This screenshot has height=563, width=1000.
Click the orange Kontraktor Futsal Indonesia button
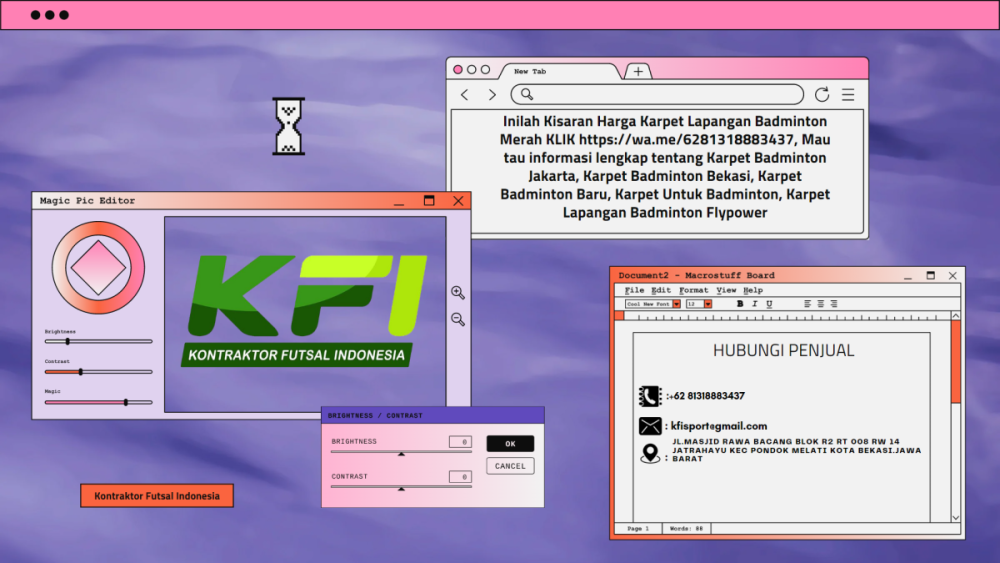(157, 496)
